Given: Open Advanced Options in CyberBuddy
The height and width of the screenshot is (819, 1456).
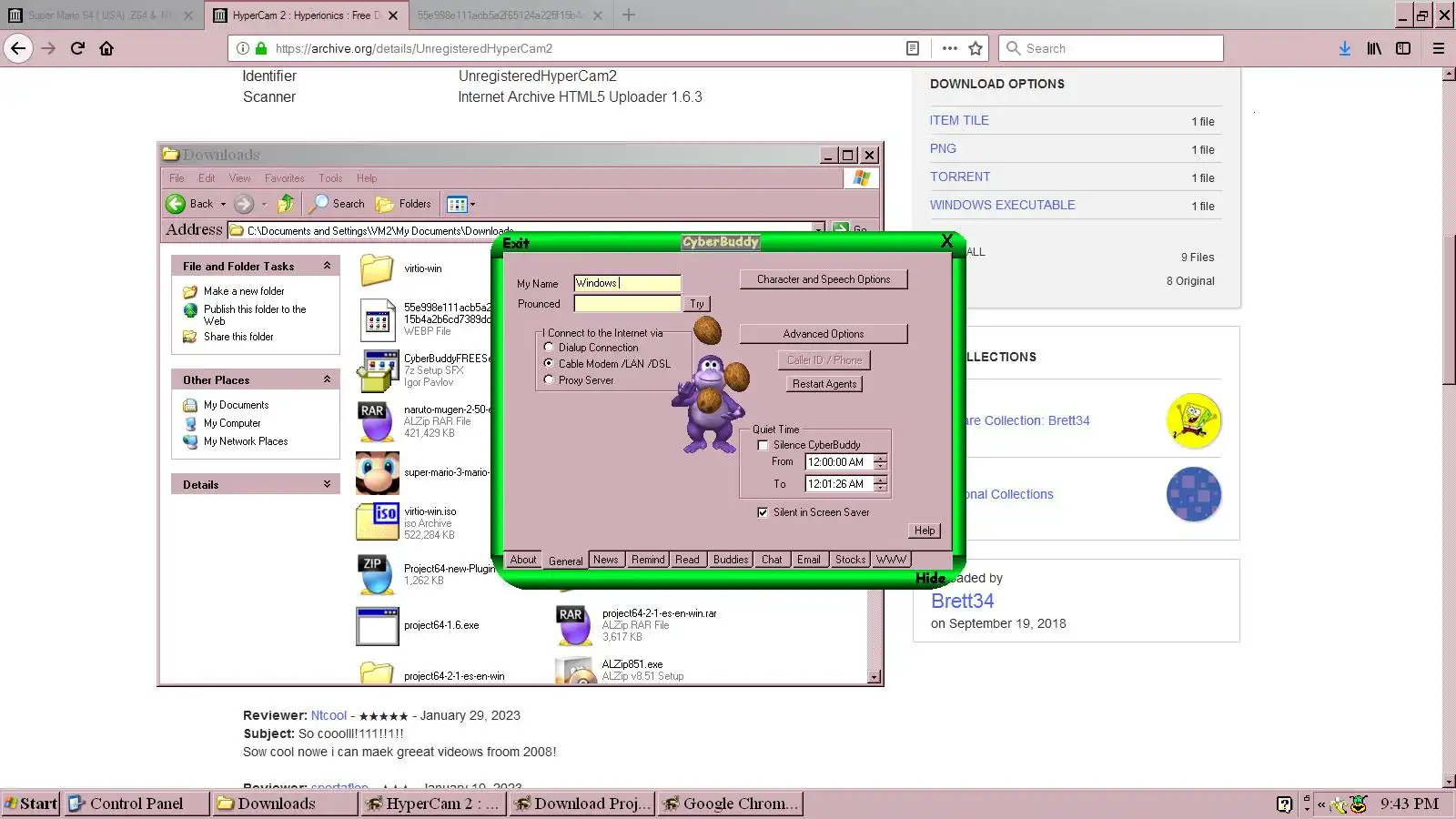Looking at the screenshot, I should [824, 334].
